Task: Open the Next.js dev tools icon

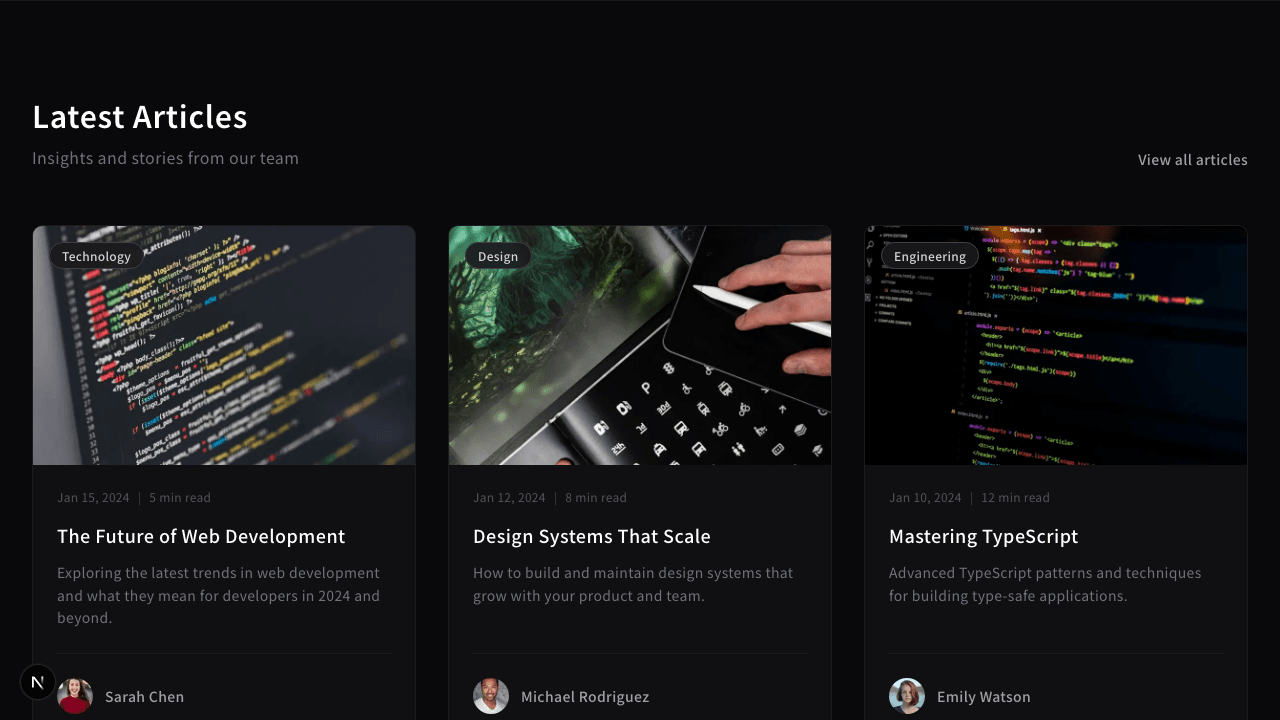Action: coord(38,682)
